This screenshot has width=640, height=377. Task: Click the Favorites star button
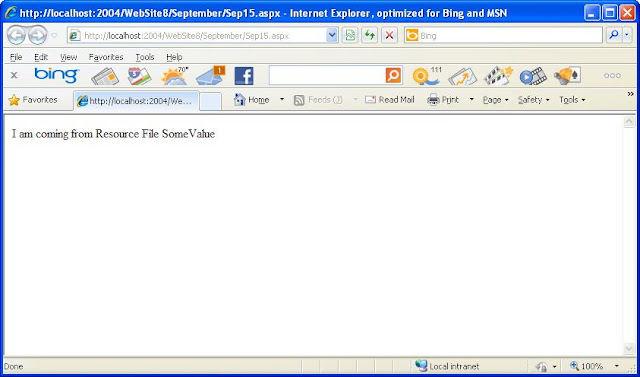[x=33, y=100]
